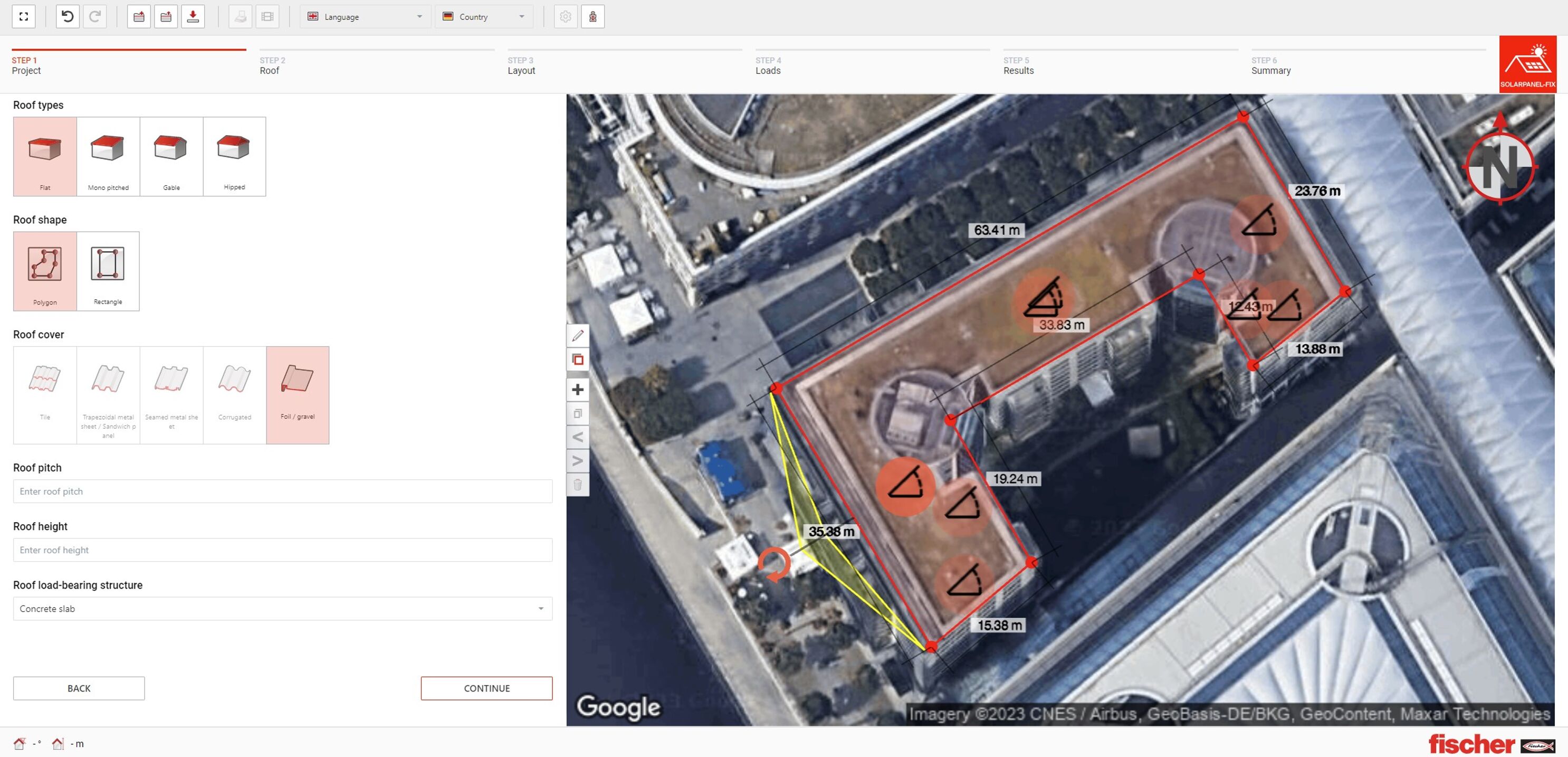Select the Rectangle roof shape

108,272
